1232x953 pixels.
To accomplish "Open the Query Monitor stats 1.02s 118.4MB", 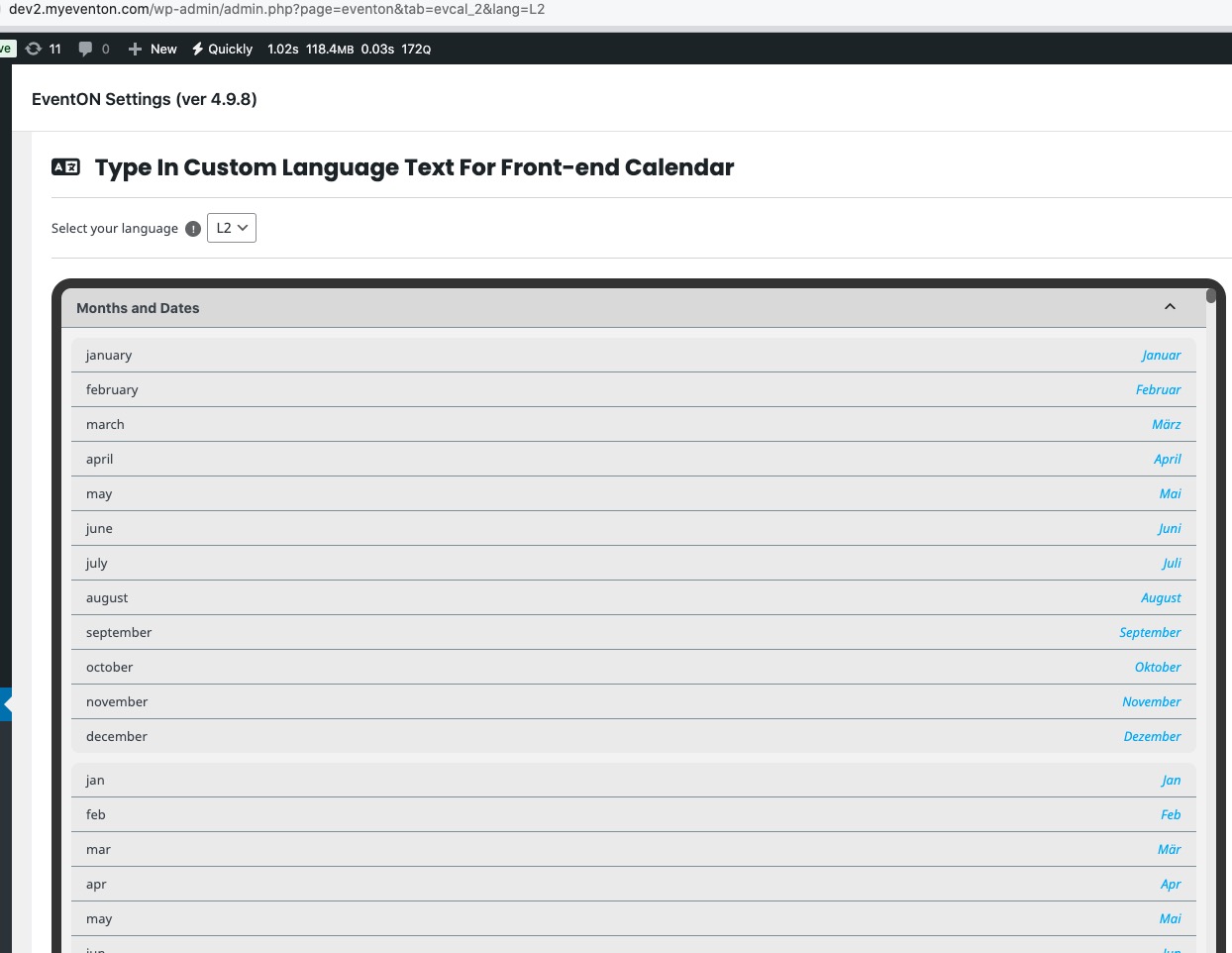I will coord(349,49).
